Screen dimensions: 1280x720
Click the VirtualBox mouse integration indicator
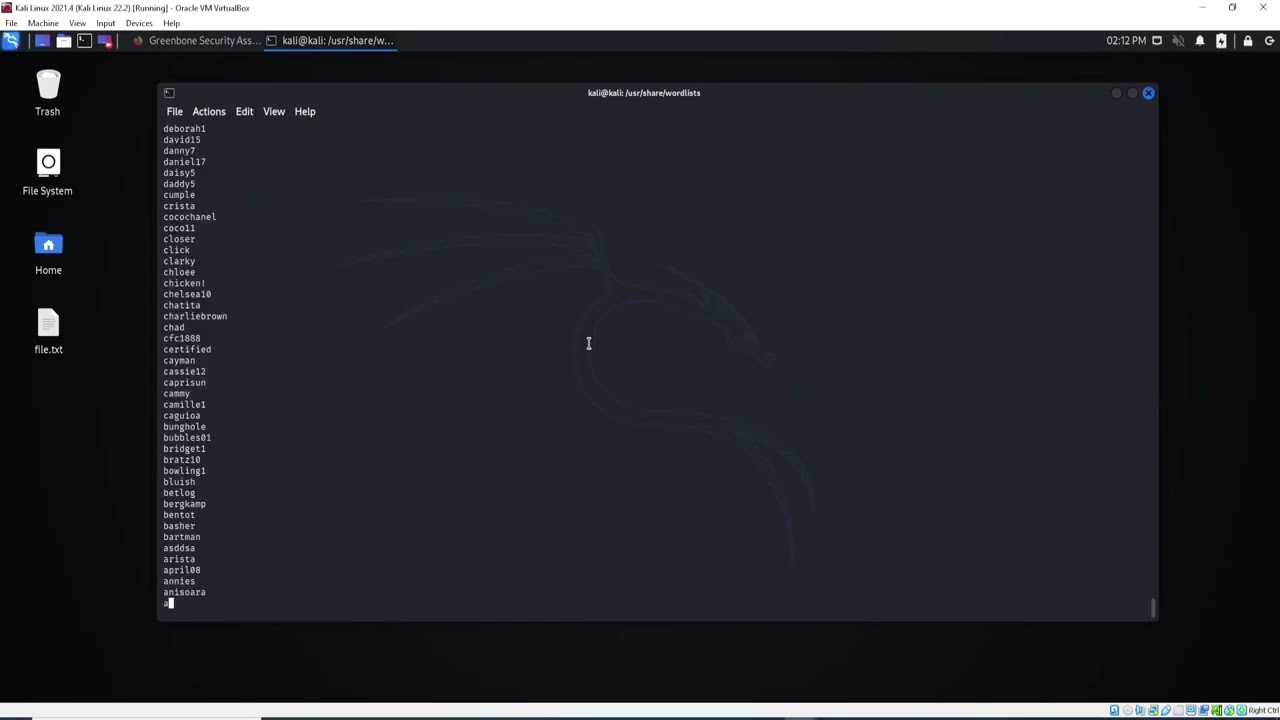pos(1229,710)
